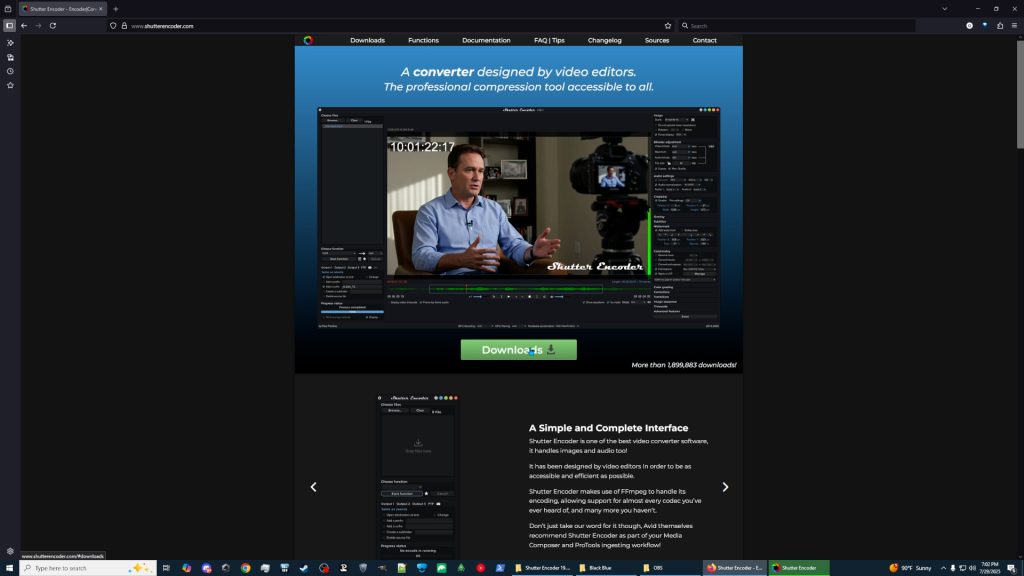This screenshot has height=576, width=1024.
Task: Open the AI chatbot sidebar icon
Action: click(x=10, y=43)
